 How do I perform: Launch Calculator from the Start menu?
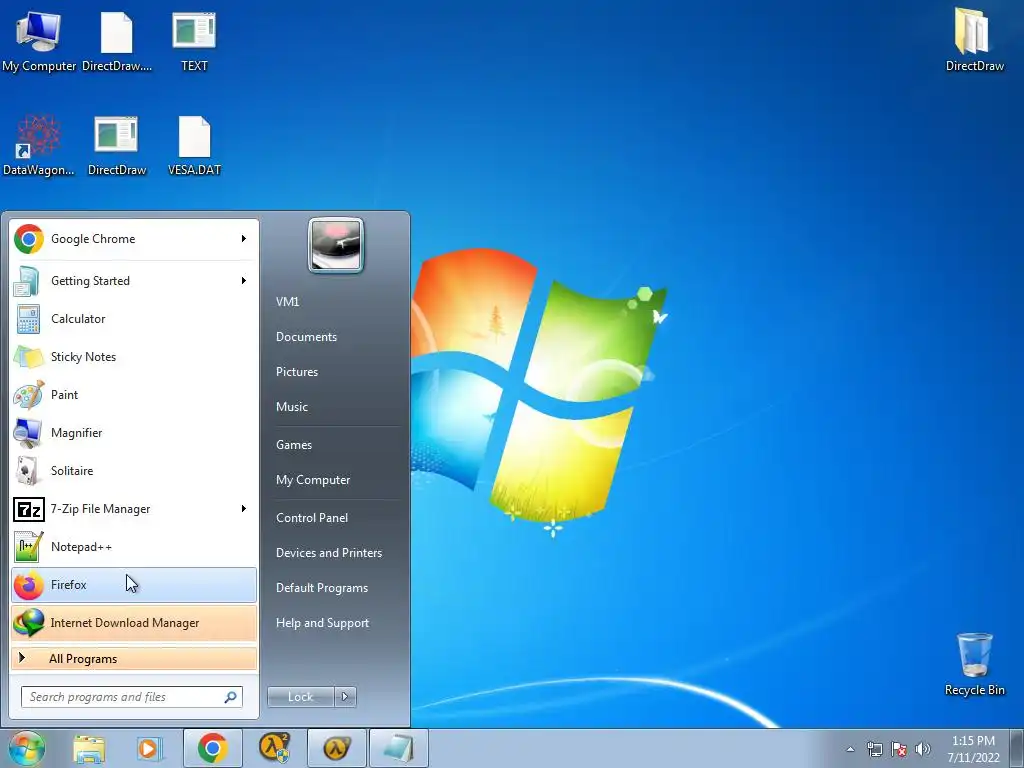pyautogui.click(x=134, y=319)
